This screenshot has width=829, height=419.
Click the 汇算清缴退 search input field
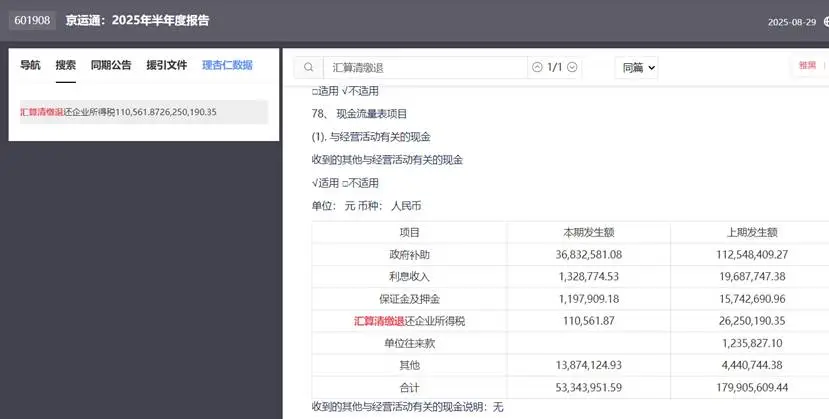coord(425,68)
